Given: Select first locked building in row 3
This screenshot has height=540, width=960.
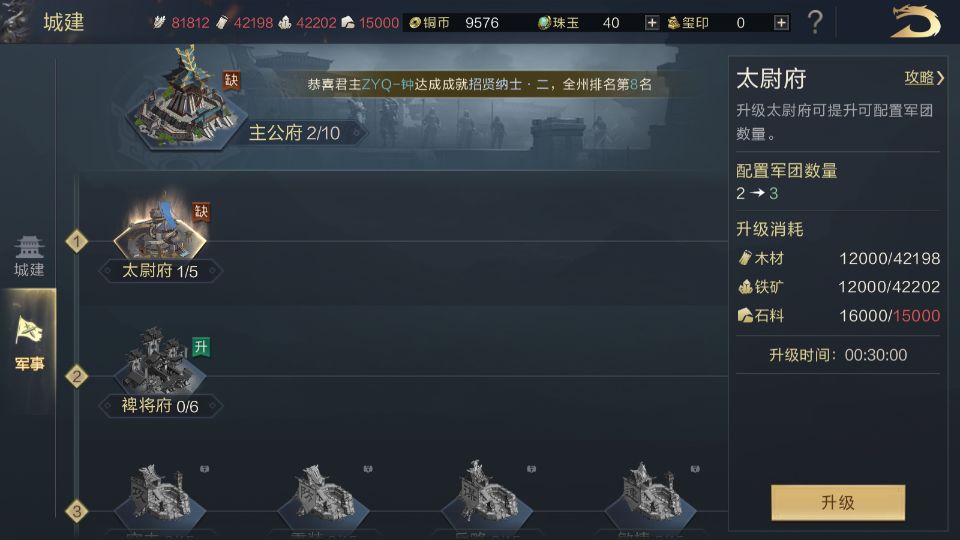Looking at the screenshot, I should 160,495.
